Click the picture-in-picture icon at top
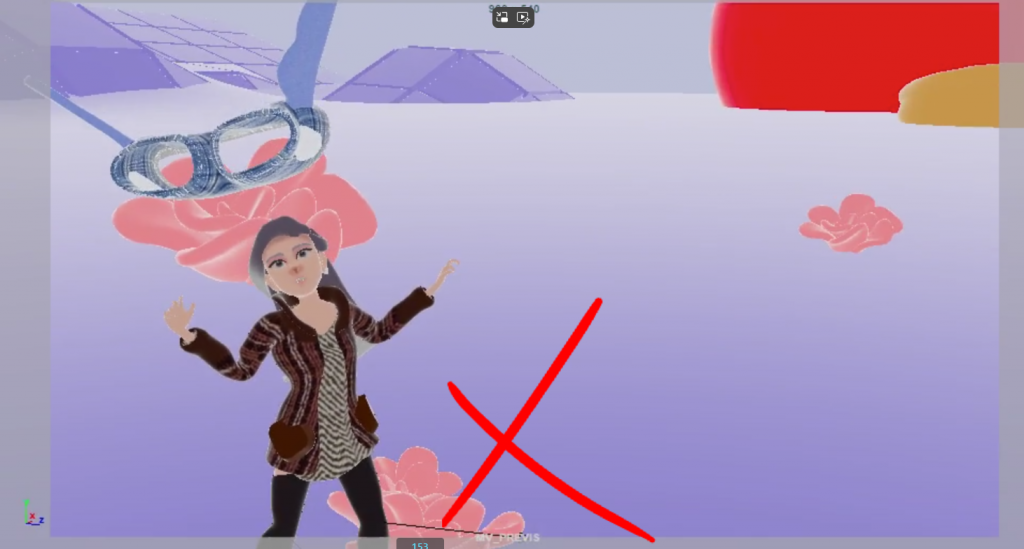The height and width of the screenshot is (549, 1024). [x=503, y=17]
